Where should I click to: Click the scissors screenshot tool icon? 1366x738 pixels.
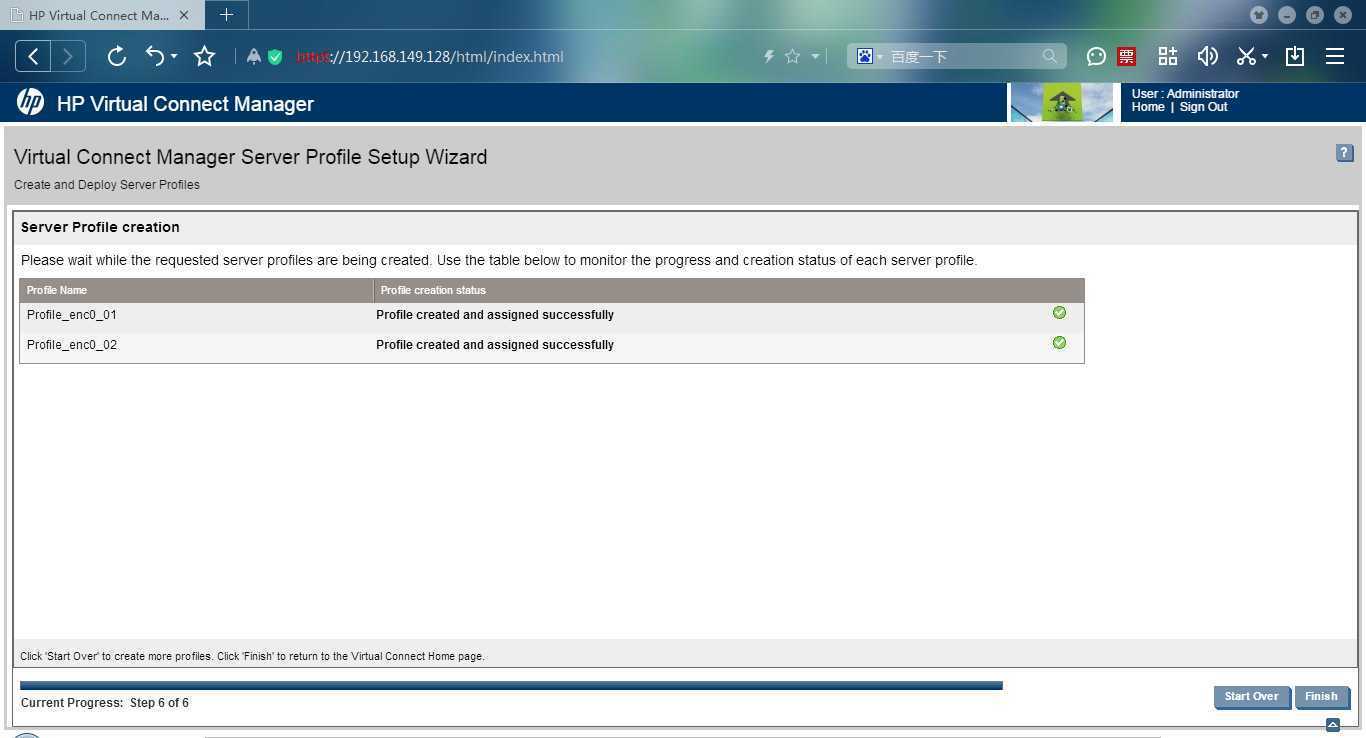[x=1245, y=56]
